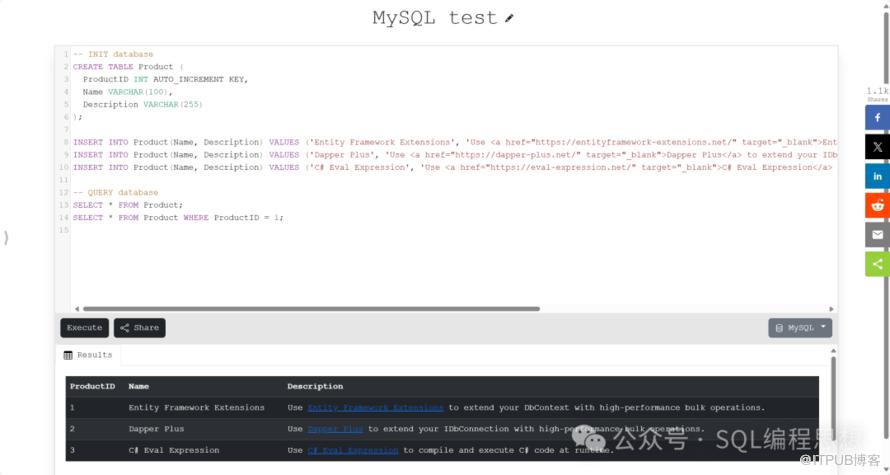The image size is (890, 475).
Task: Open the MySQL database engine dropdown
Action: (x=800, y=327)
